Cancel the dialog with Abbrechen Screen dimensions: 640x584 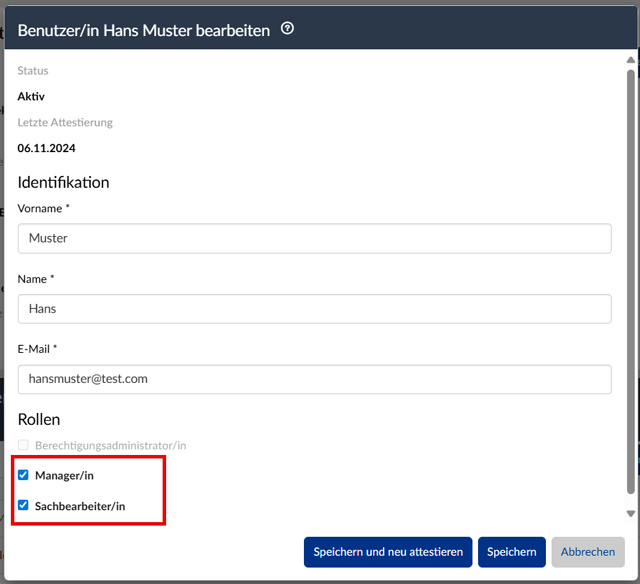(587, 552)
